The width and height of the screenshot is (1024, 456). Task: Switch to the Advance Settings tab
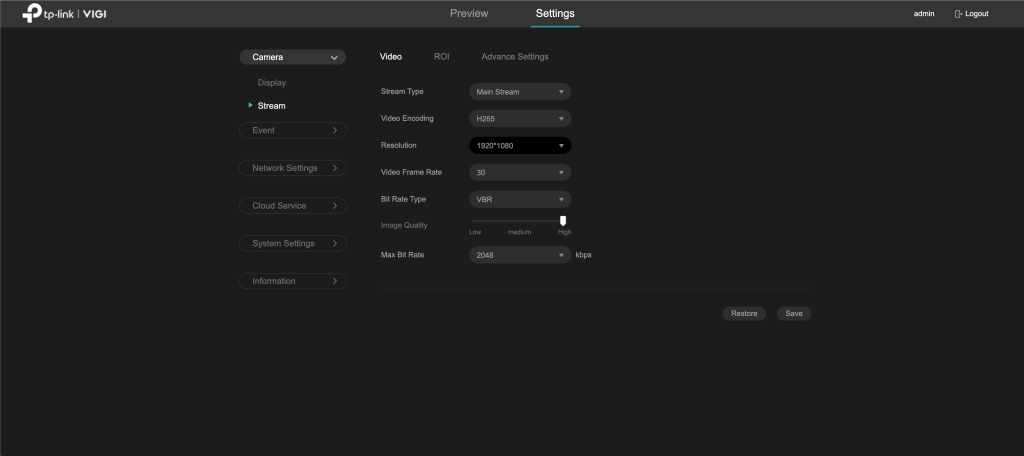(515, 57)
